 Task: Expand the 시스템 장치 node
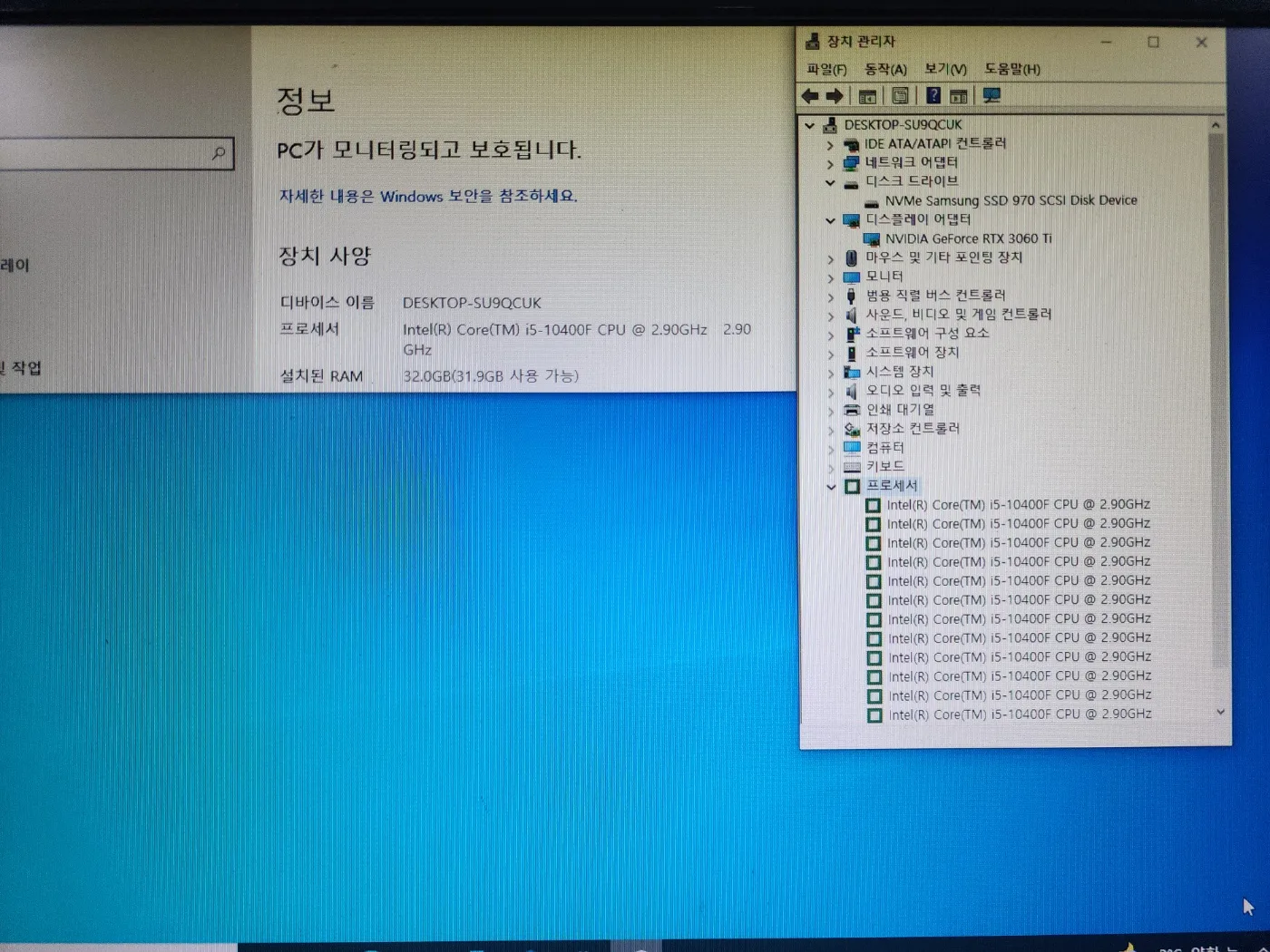(x=830, y=373)
